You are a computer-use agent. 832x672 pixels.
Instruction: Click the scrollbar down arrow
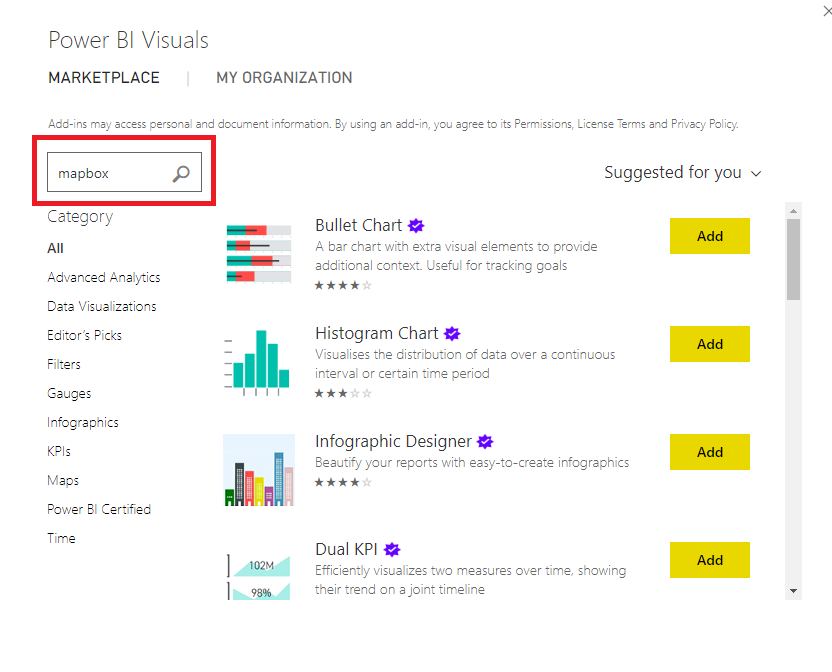tap(793, 591)
